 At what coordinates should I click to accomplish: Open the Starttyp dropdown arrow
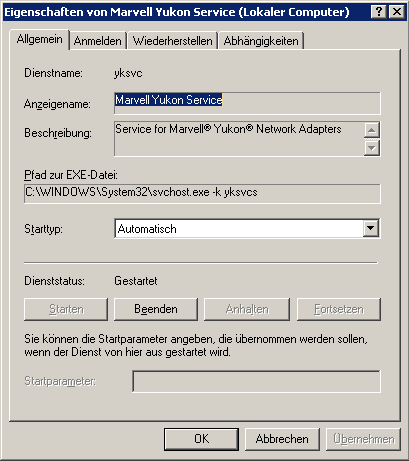pyautogui.click(x=370, y=228)
